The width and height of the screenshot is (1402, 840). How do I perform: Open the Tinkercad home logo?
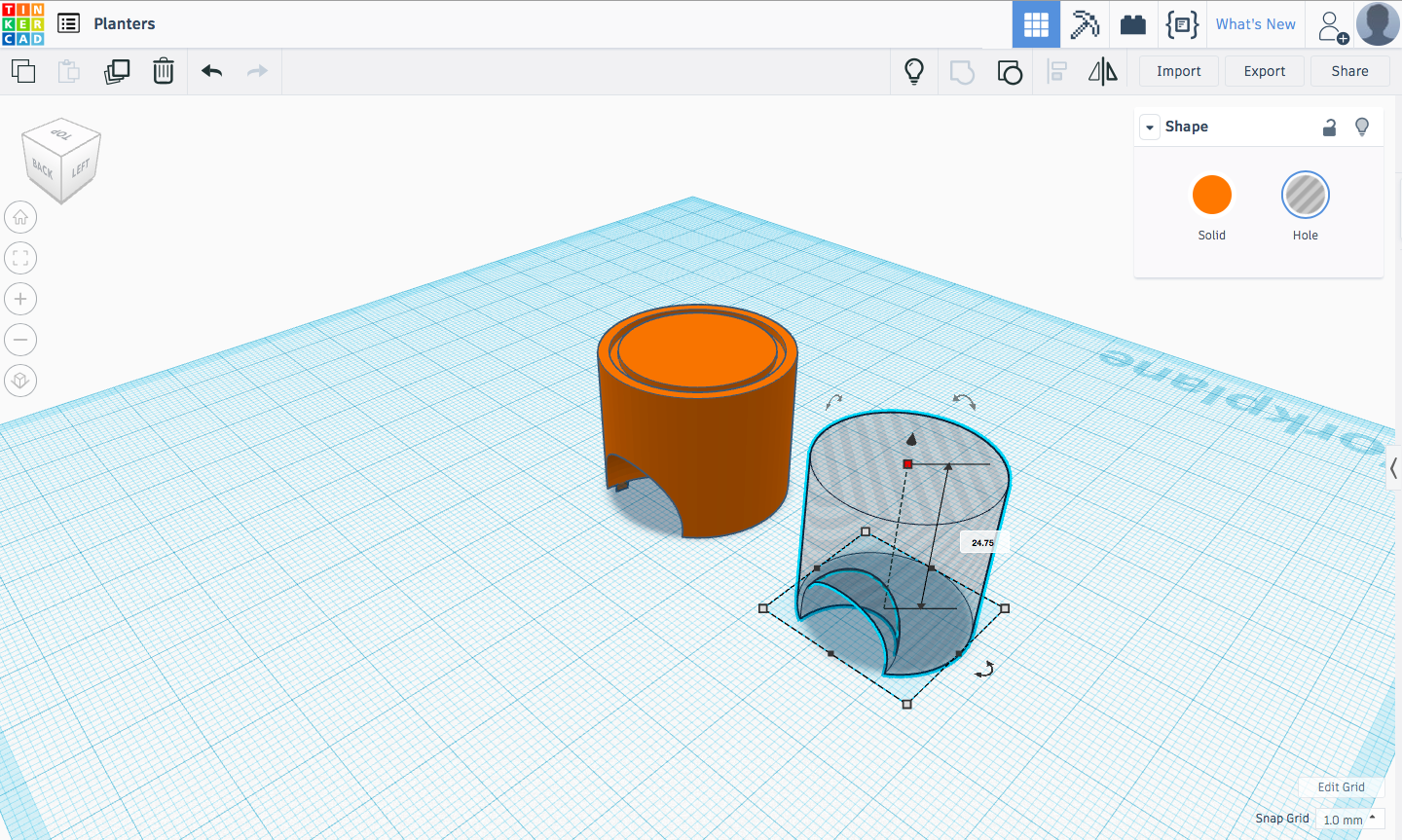click(23, 23)
